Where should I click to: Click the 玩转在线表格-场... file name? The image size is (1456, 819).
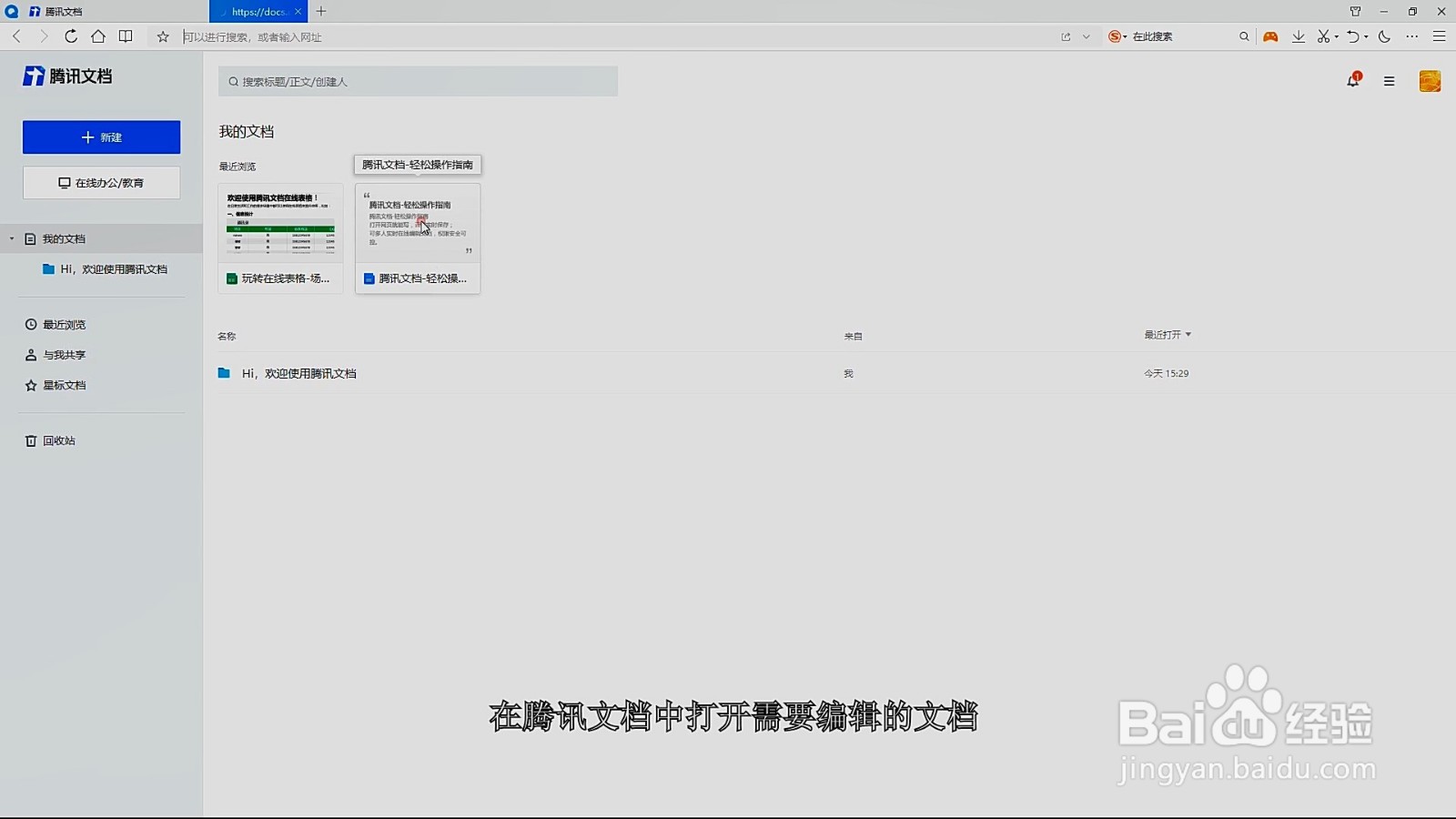tap(286, 278)
